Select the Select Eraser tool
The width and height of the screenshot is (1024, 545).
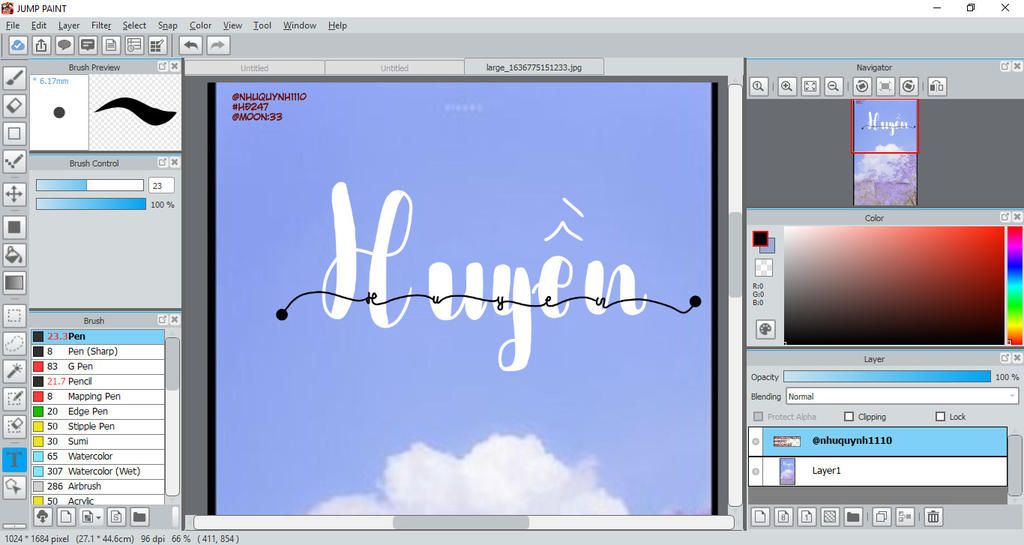point(14,426)
